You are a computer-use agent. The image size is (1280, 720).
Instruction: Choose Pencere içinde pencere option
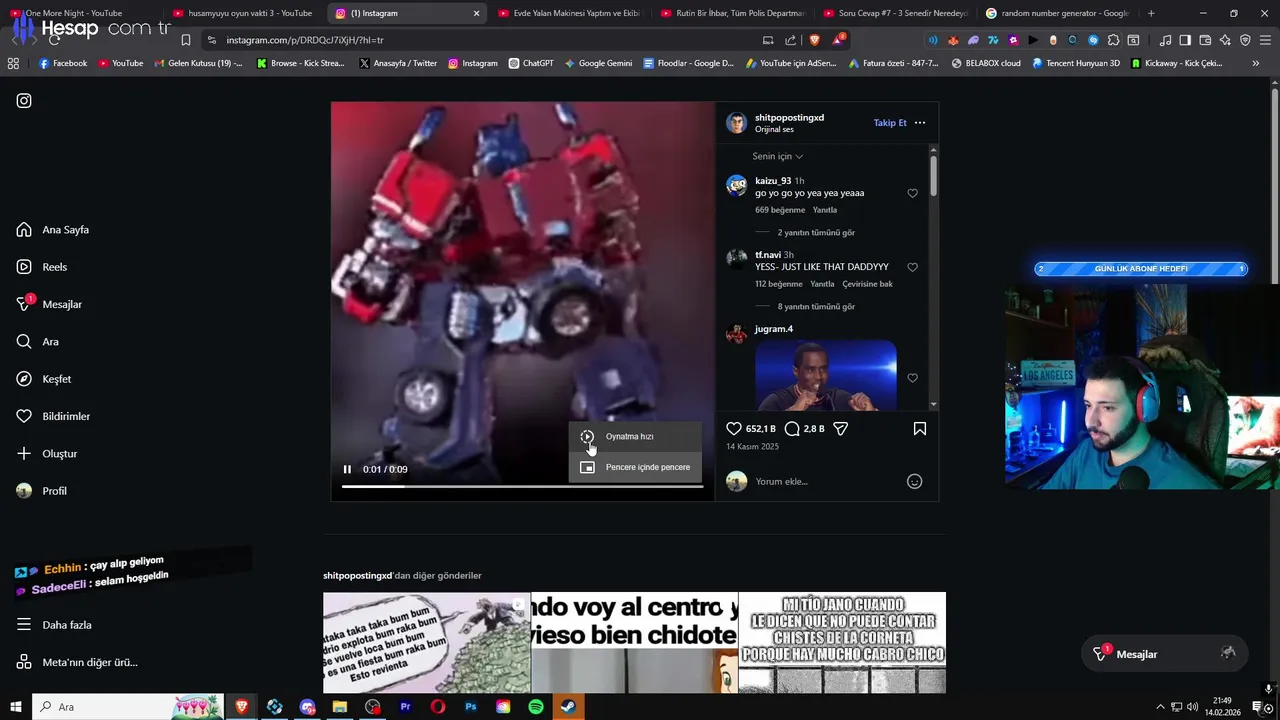point(635,467)
